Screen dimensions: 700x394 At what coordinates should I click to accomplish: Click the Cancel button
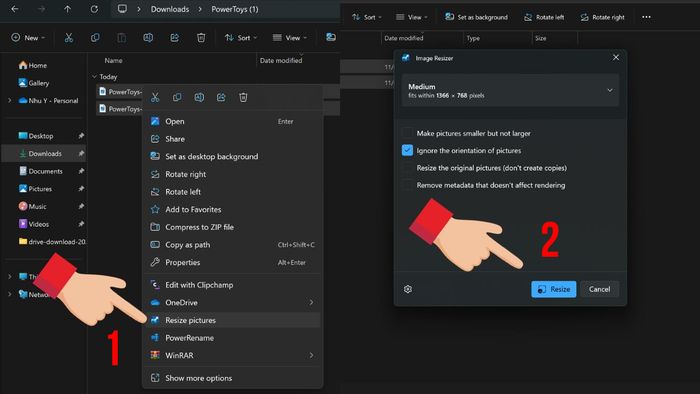[600, 289]
